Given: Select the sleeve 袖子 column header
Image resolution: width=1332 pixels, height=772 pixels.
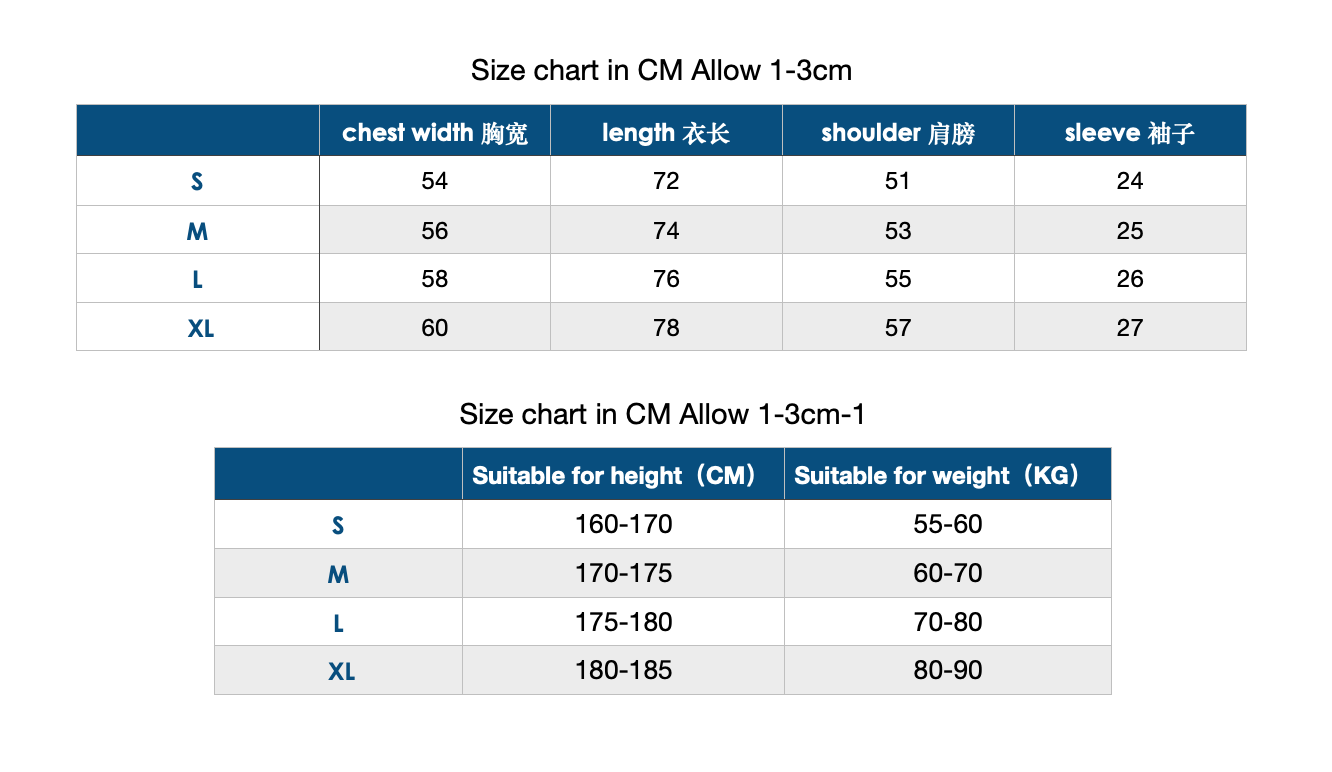Looking at the screenshot, I should tap(1130, 131).
